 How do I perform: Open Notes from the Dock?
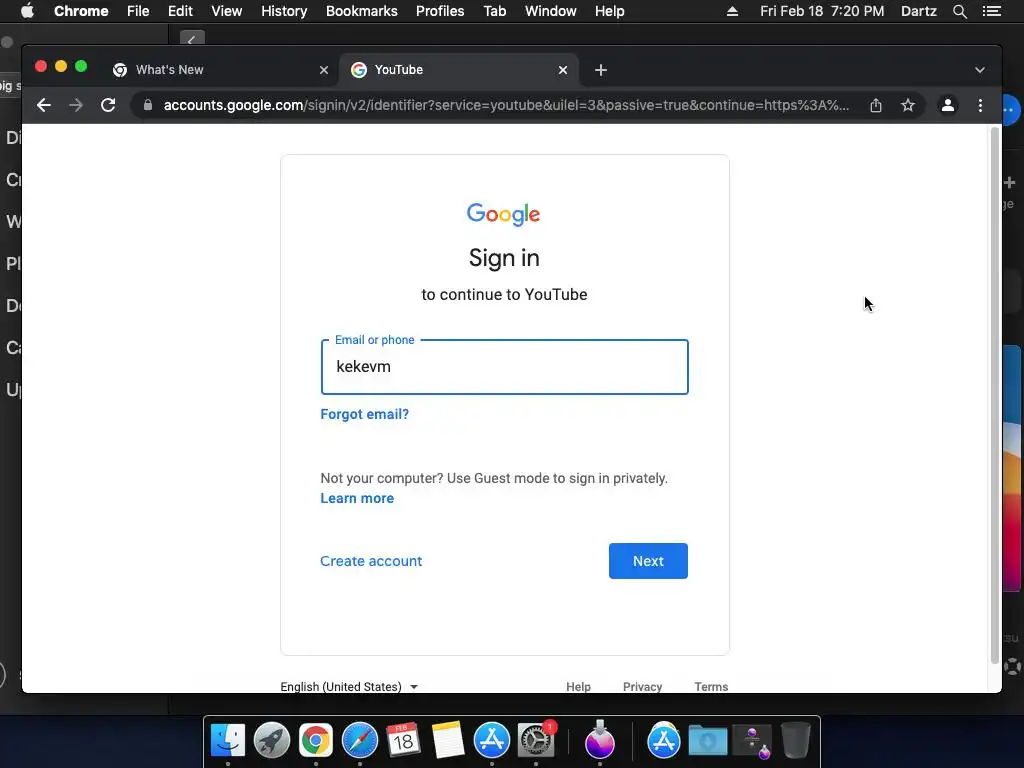(447, 741)
